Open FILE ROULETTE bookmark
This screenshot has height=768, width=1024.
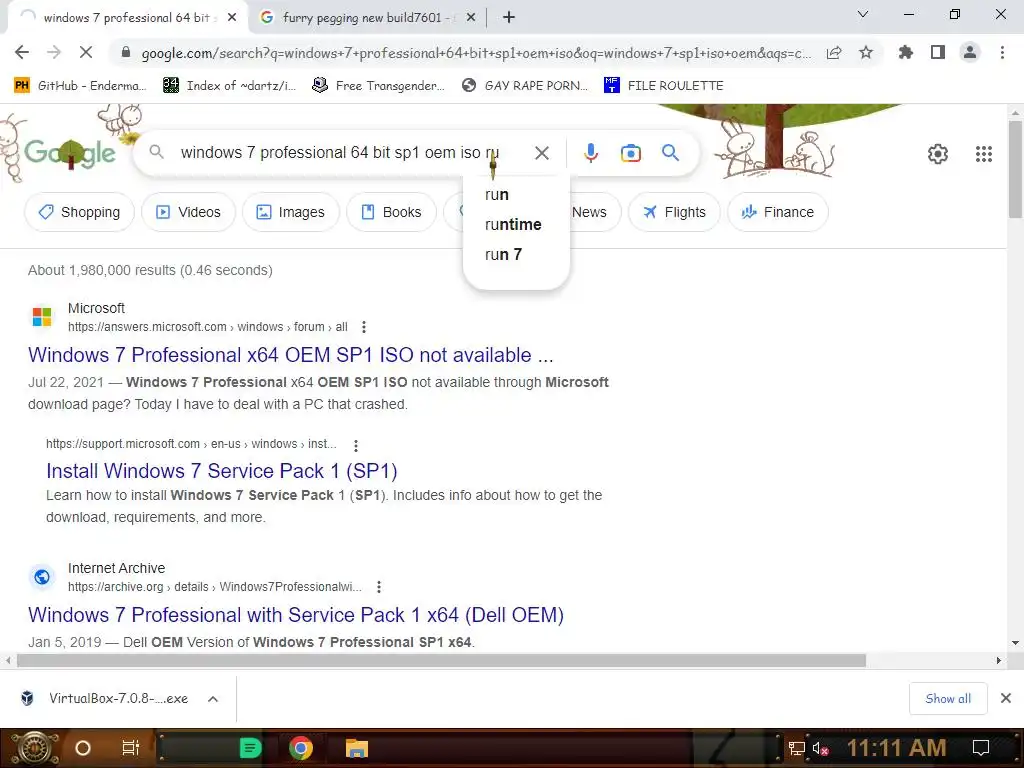pos(664,86)
